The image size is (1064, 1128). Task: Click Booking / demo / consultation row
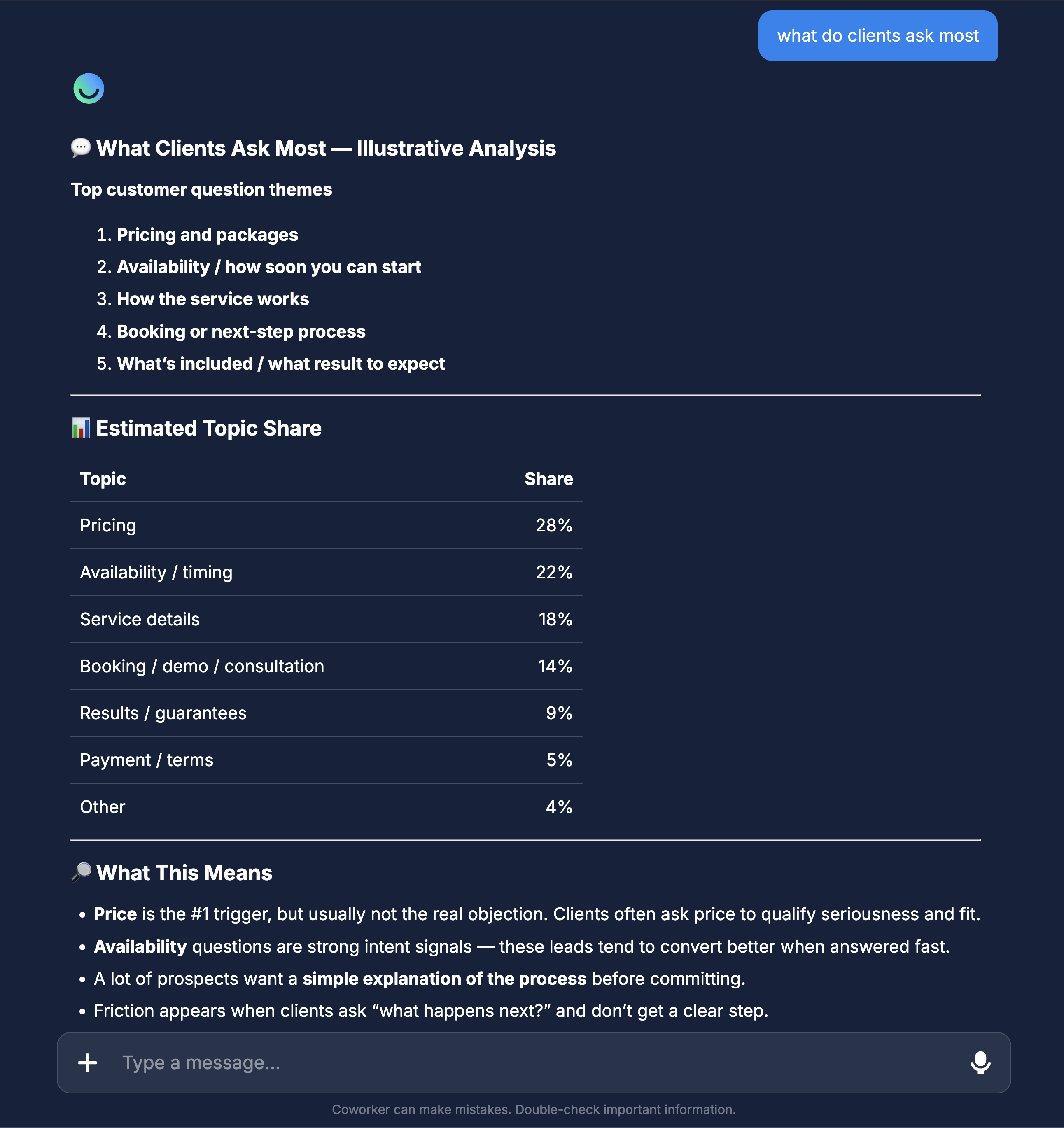[326, 666]
